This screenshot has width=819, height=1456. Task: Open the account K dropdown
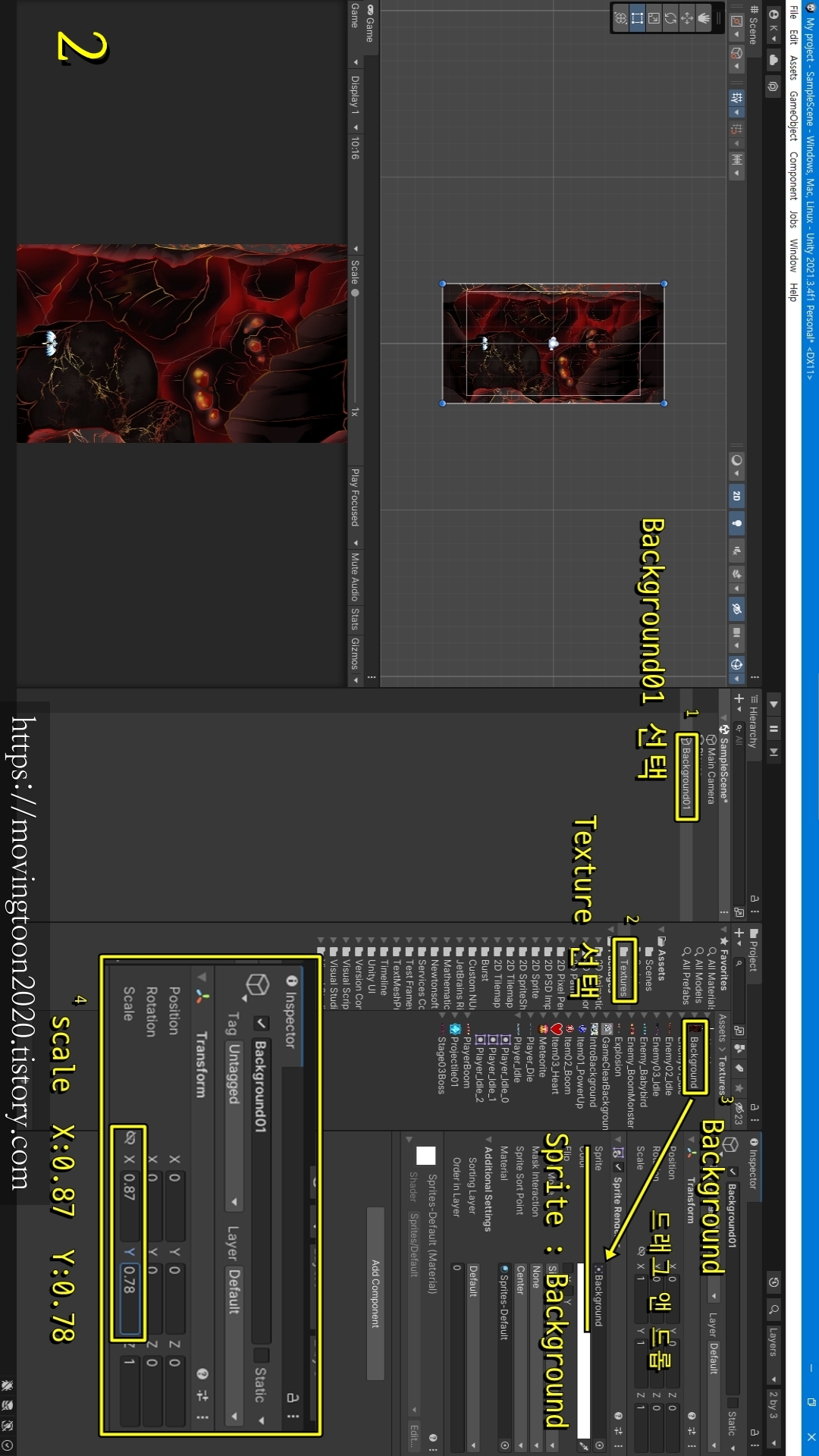pyautogui.click(x=773, y=25)
